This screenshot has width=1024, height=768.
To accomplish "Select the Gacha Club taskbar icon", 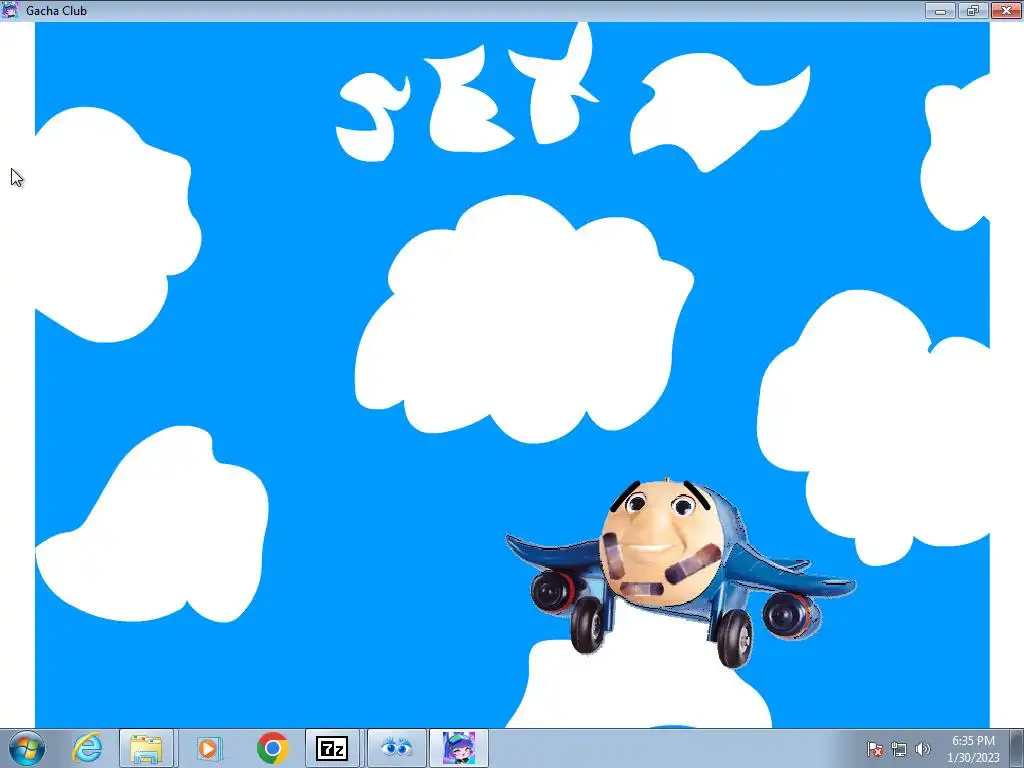I will pyautogui.click(x=458, y=748).
